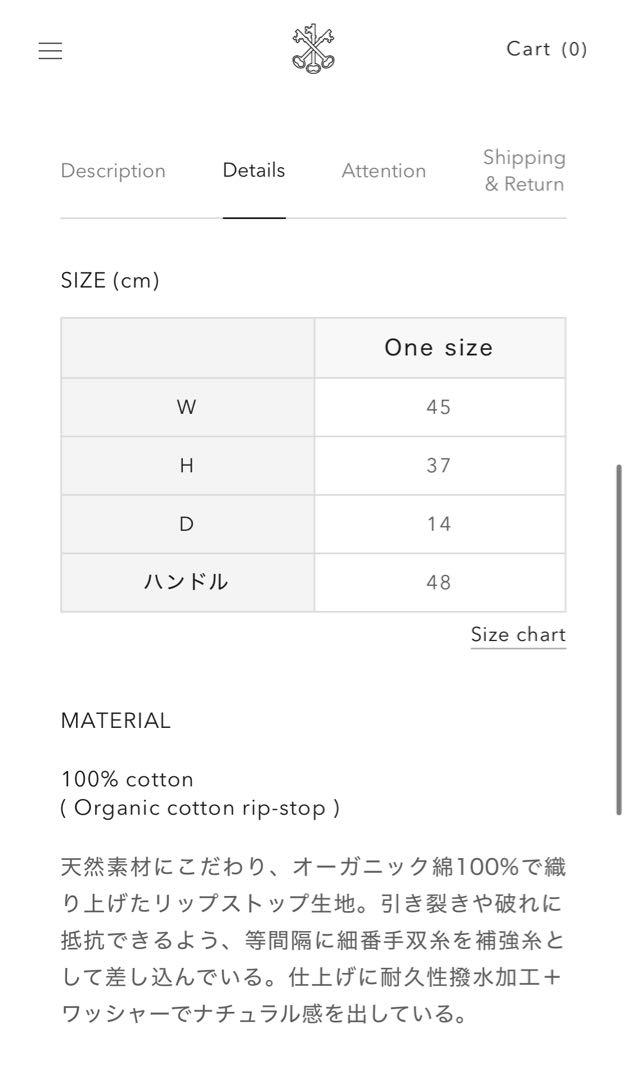Viewport: 627px width, 1080px height.
Task: Open the Size chart link
Action: tap(518, 634)
